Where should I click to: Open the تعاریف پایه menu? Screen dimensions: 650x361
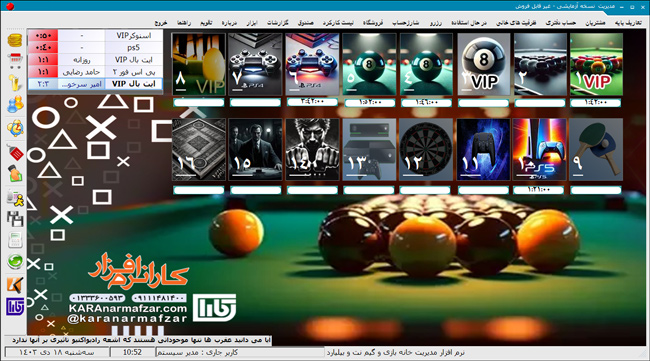pos(628,23)
